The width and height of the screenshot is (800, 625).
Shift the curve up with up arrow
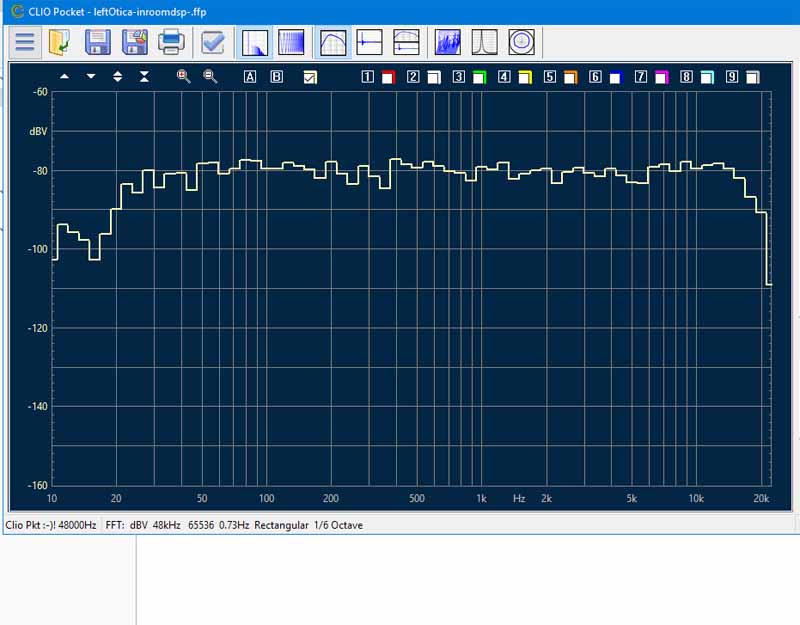tap(64, 77)
